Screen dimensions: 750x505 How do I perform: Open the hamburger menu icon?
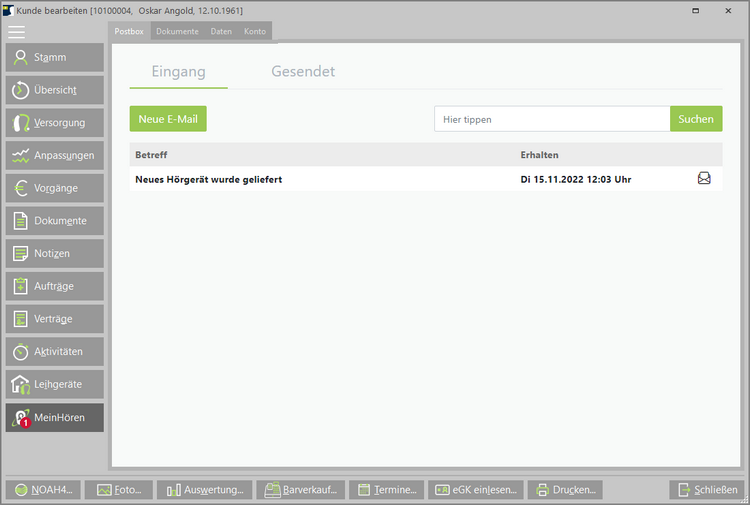point(17,32)
